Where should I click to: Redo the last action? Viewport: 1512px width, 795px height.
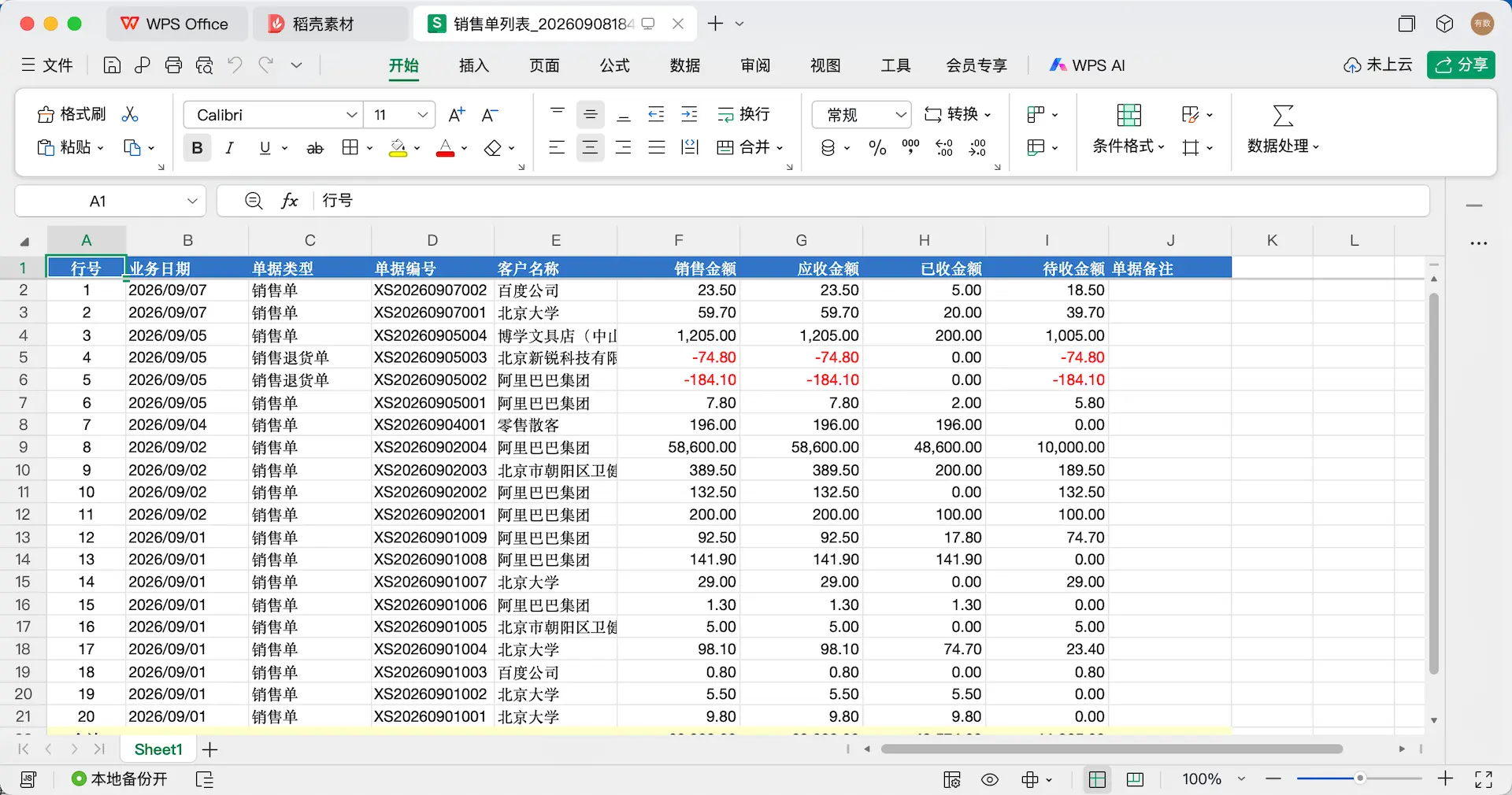(266, 65)
